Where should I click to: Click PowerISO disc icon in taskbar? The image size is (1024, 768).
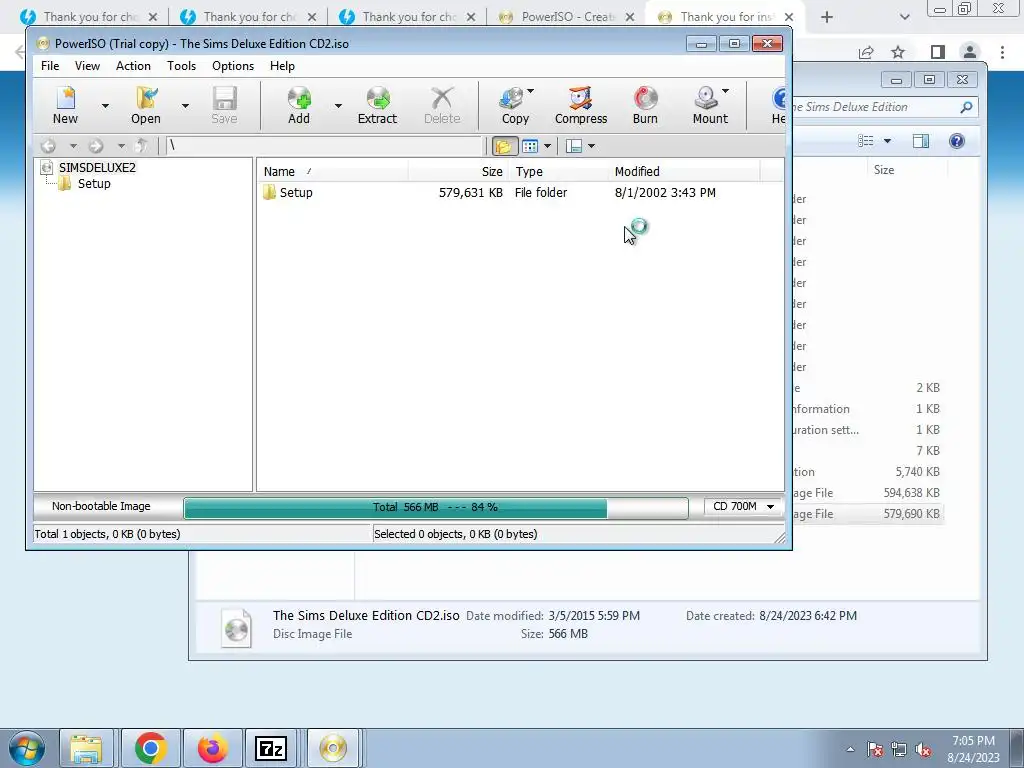(333, 748)
